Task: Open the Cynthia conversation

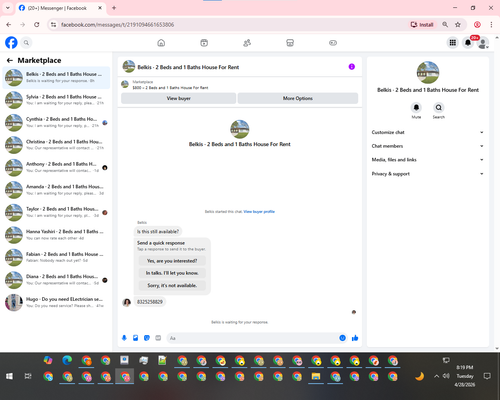Action: (x=56, y=122)
